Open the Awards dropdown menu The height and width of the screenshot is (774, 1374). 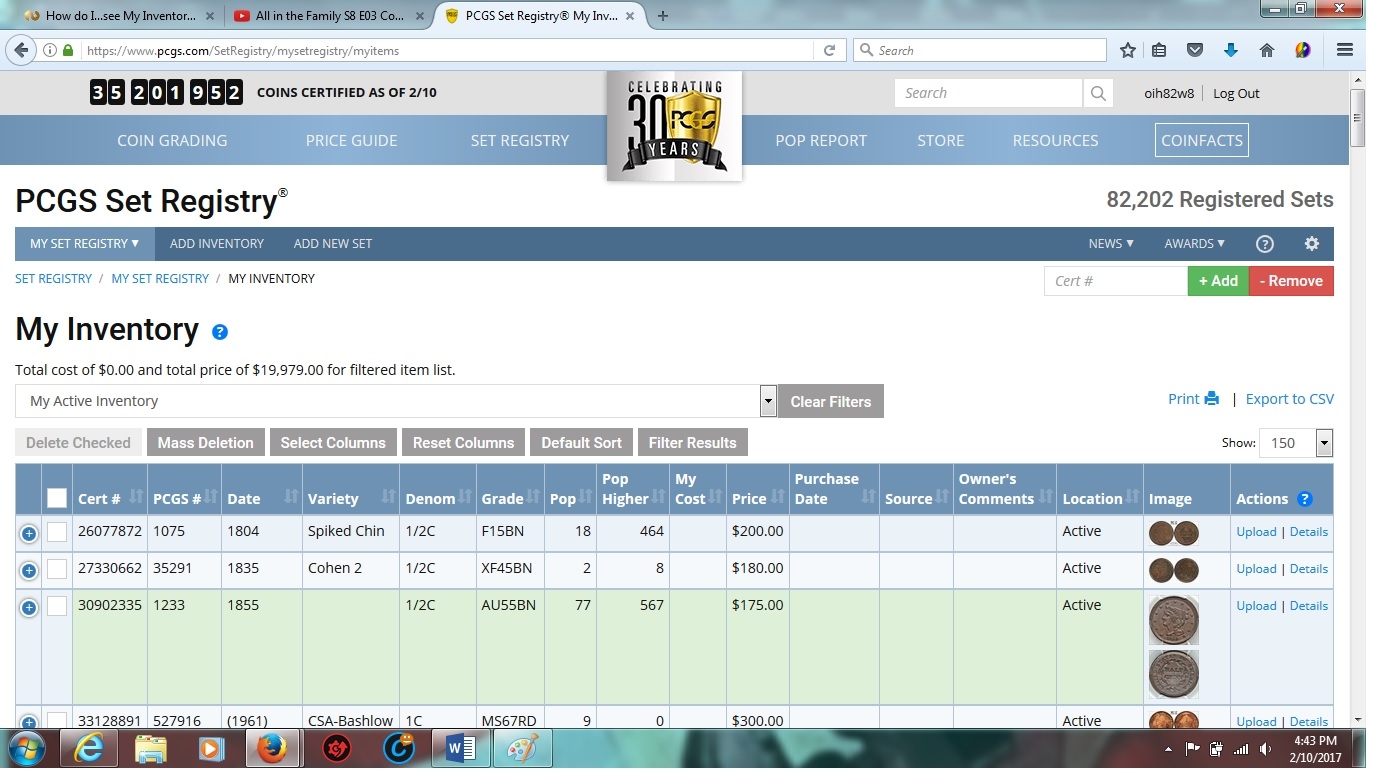click(1194, 244)
